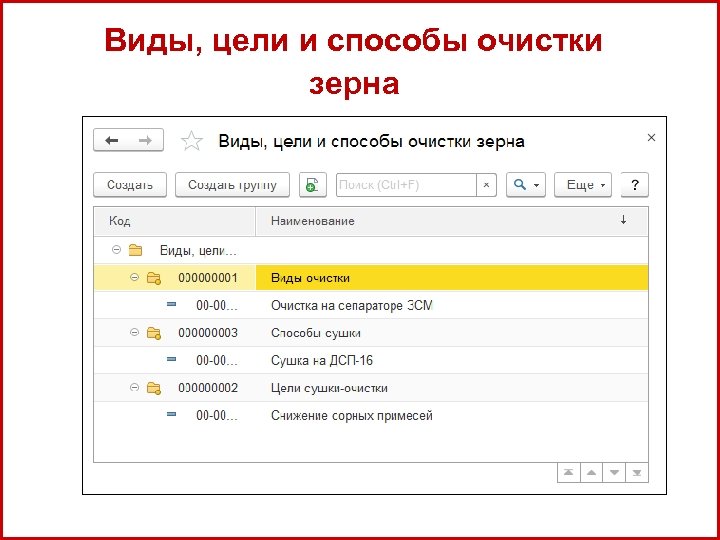Click root row text Виды, цели...
This screenshot has width=720, height=540.
pos(198,251)
